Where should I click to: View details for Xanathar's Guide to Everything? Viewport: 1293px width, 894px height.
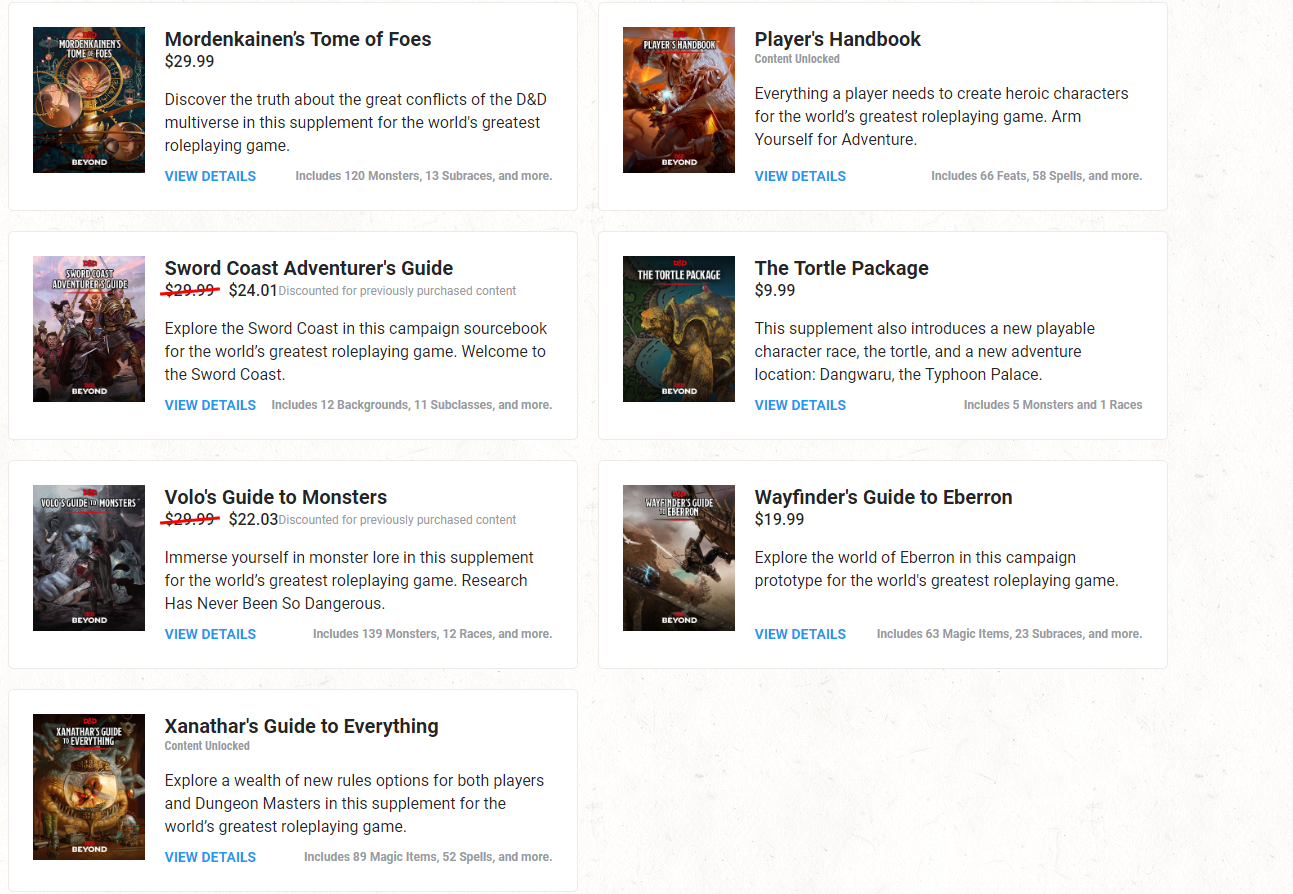210,857
